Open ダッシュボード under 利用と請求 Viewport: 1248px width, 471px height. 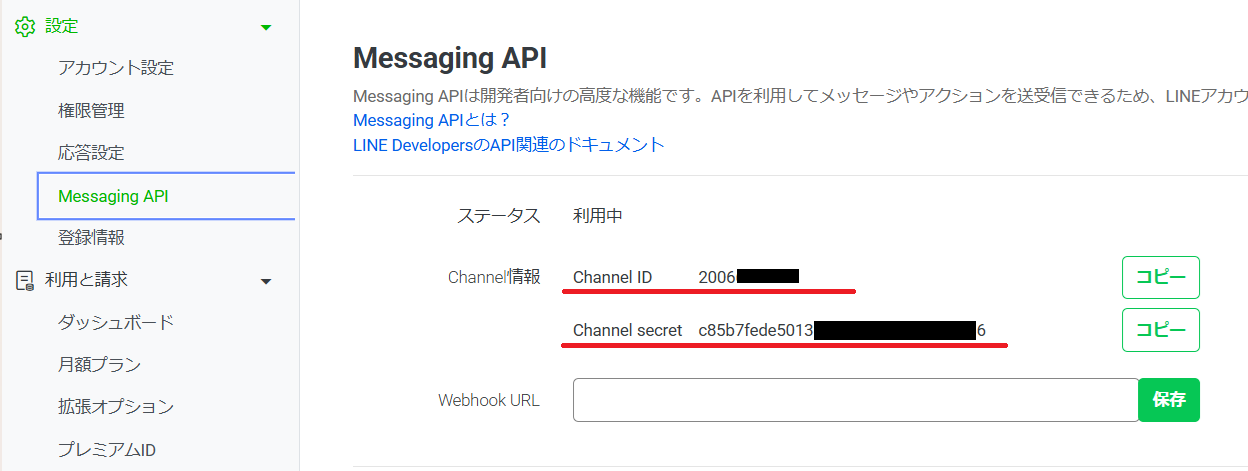tap(116, 322)
